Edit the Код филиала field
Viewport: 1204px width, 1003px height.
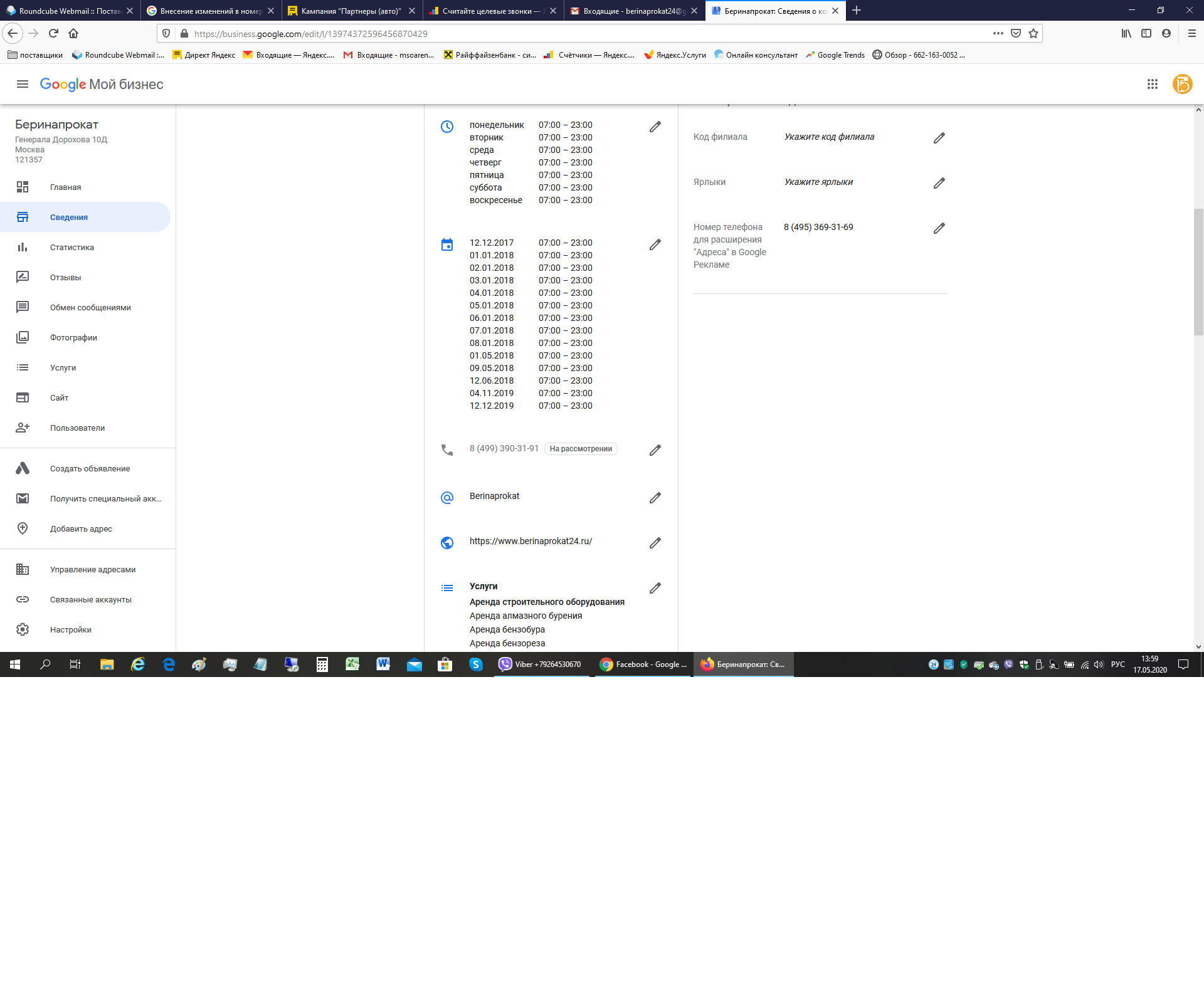[939, 138]
